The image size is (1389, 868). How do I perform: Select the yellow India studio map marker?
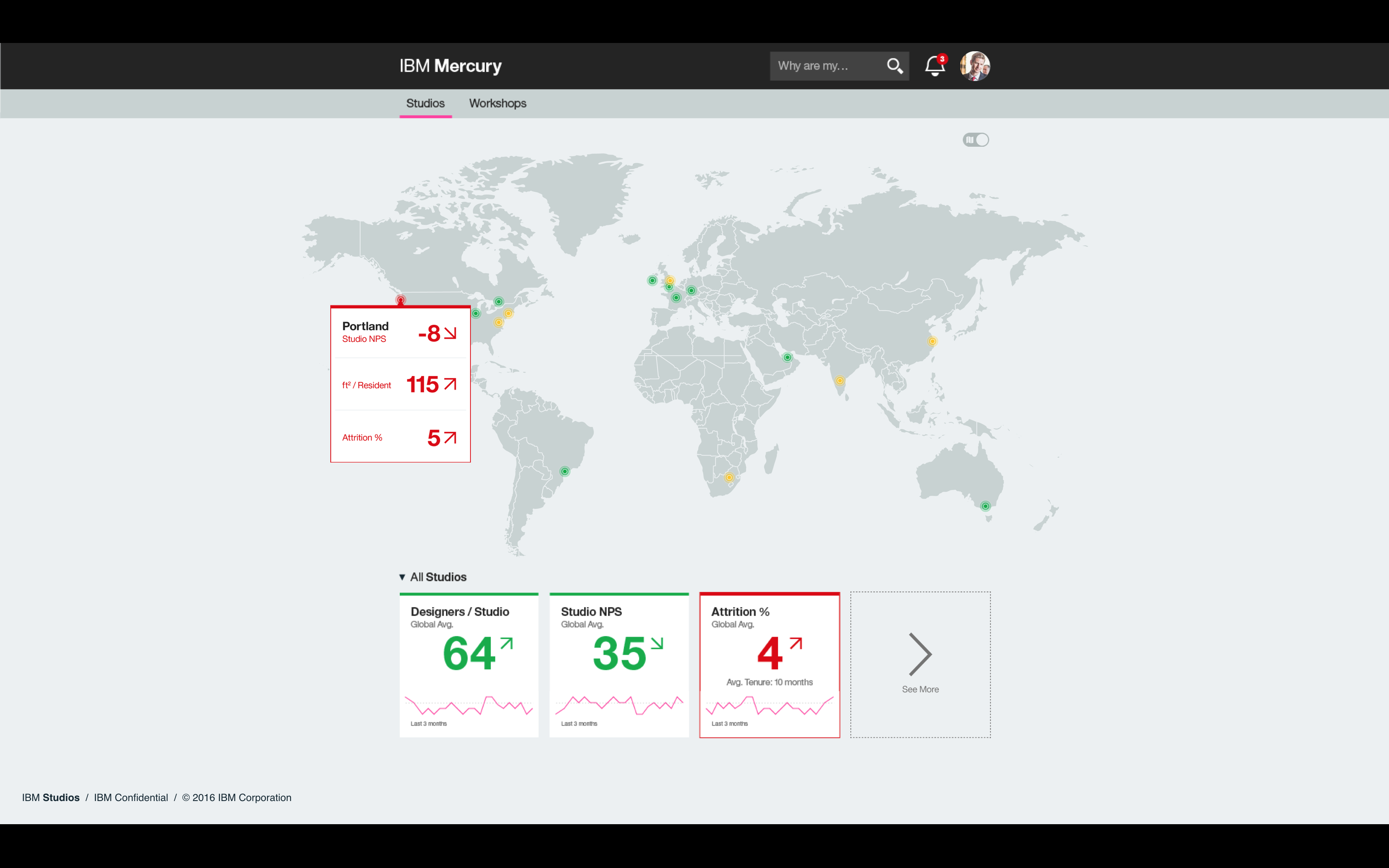pos(840,381)
